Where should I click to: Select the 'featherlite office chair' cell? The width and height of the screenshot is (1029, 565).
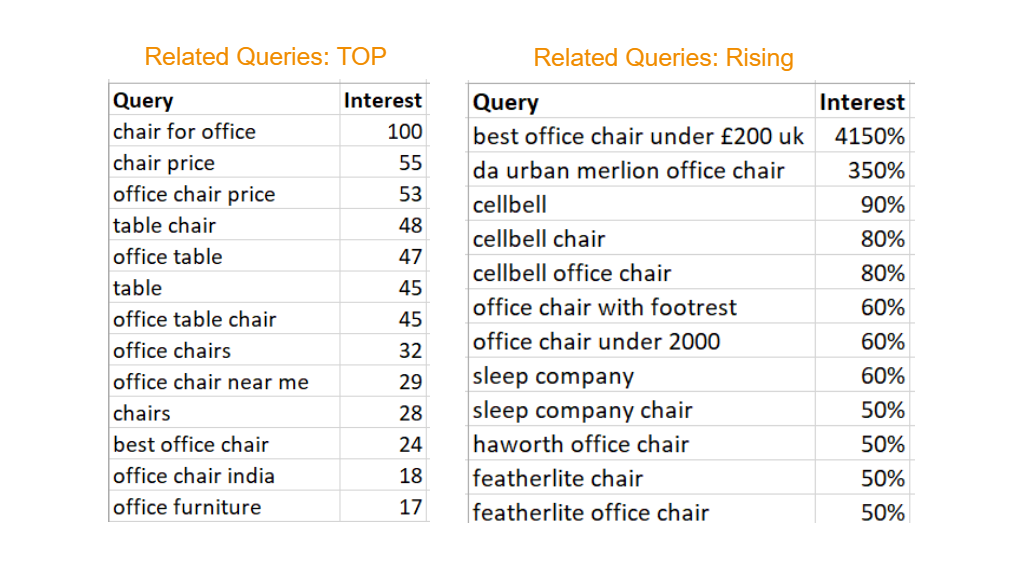pos(591,512)
